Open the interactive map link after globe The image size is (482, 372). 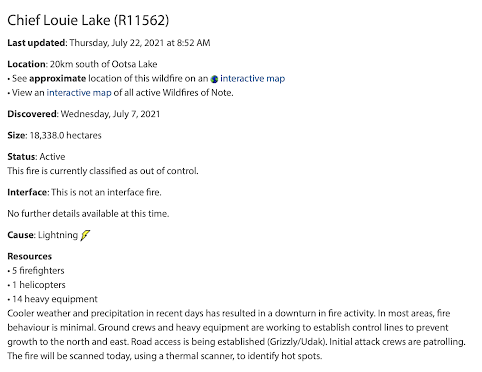pos(252,78)
